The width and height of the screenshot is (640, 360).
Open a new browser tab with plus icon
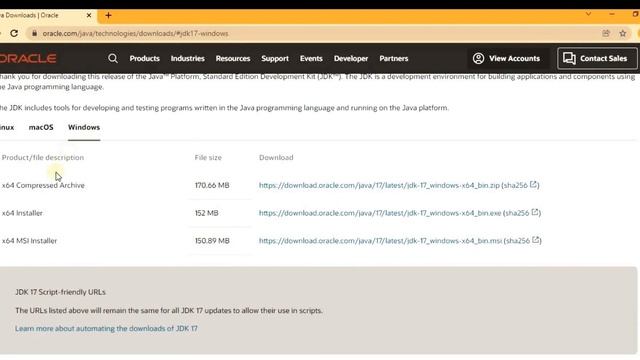coord(108,15)
